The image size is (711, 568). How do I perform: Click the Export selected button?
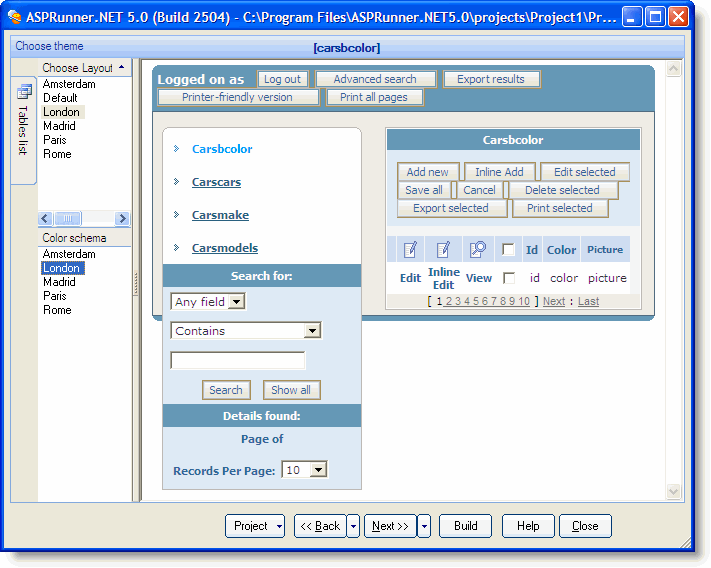point(451,208)
